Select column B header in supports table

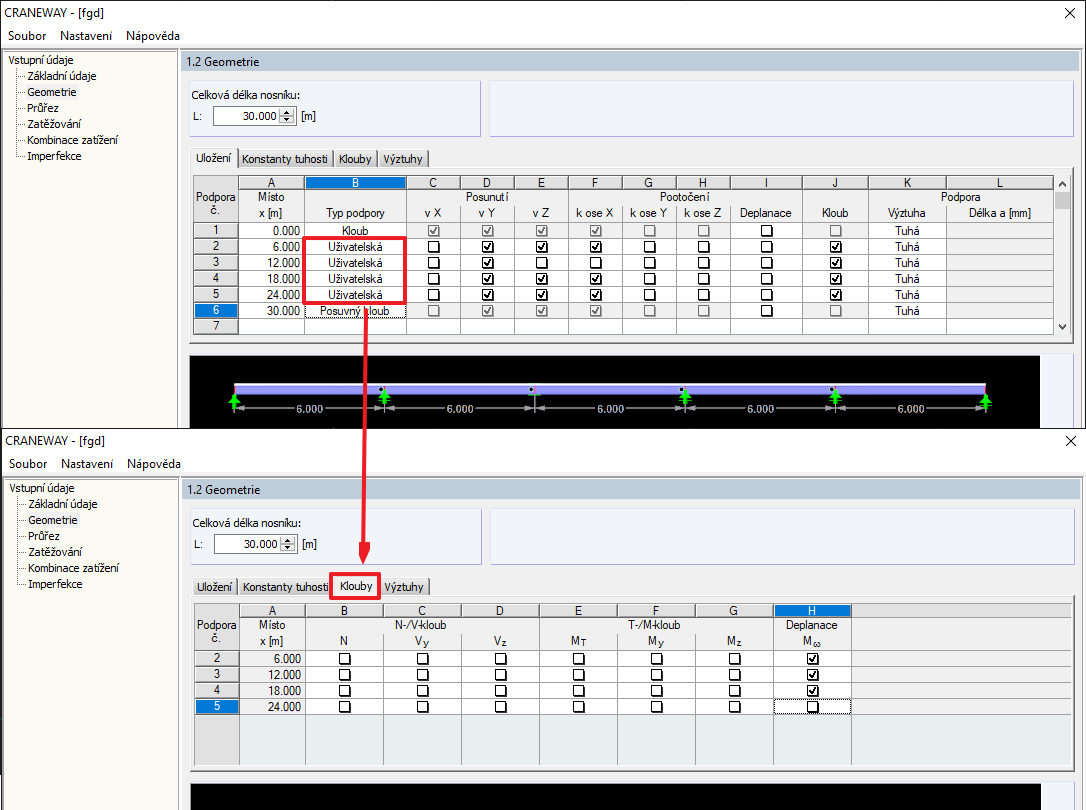point(355,183)
